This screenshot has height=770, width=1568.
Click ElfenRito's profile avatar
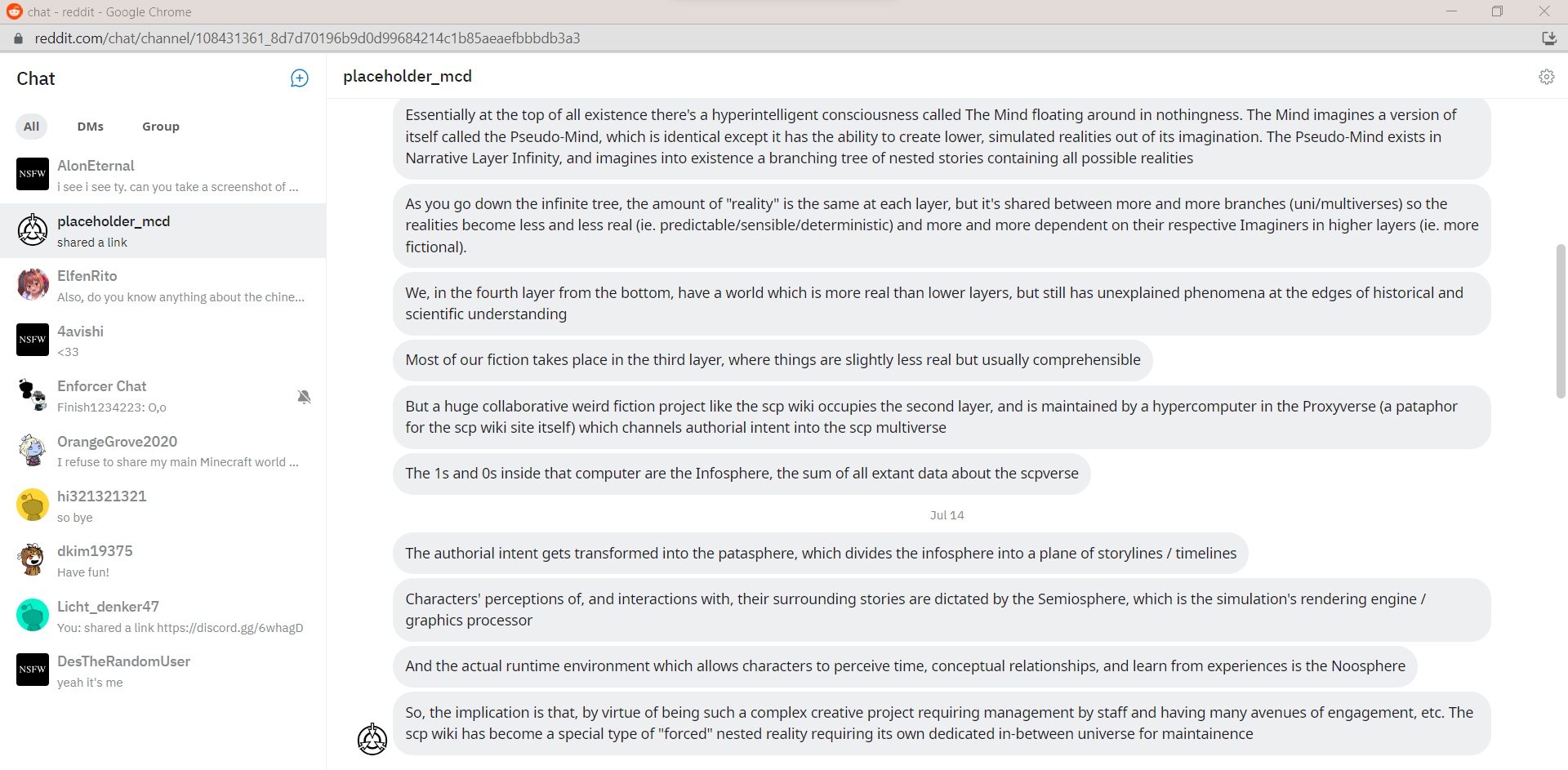33,284
